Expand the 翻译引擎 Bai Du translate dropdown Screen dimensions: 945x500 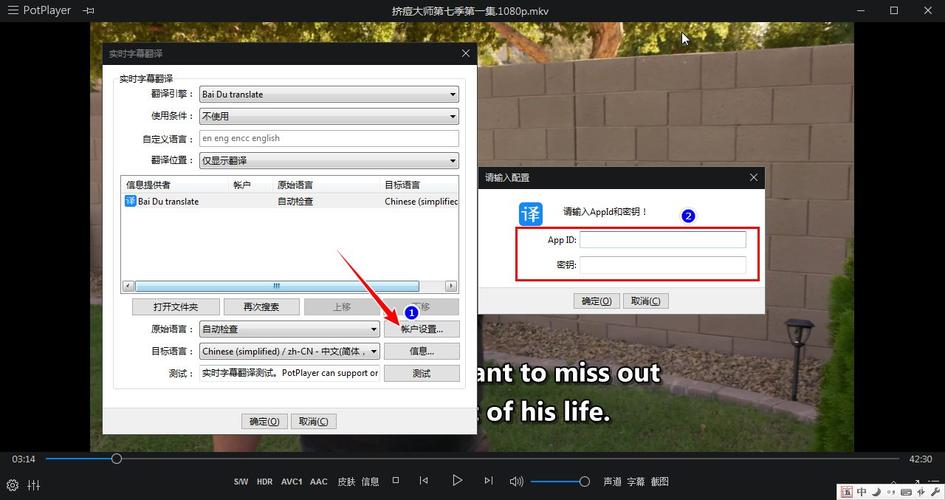329,94
